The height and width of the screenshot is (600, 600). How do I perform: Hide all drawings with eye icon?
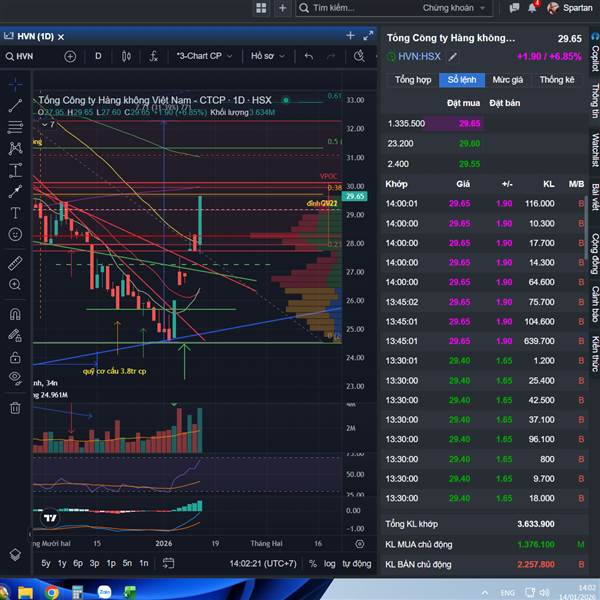15,378
